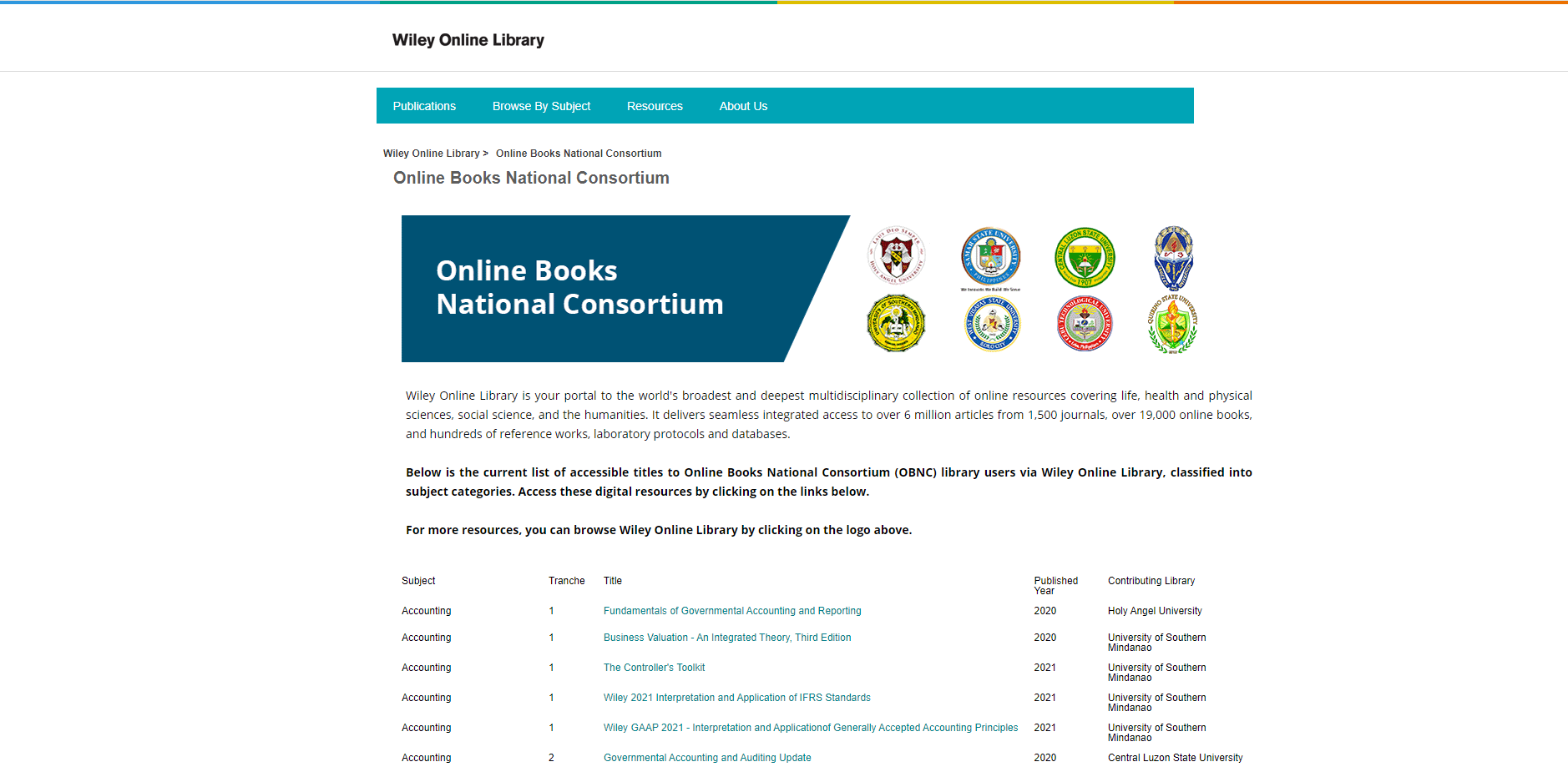Click the Title column header
This screenshot has height=772, width=1568.
click(x=613, y=581)
